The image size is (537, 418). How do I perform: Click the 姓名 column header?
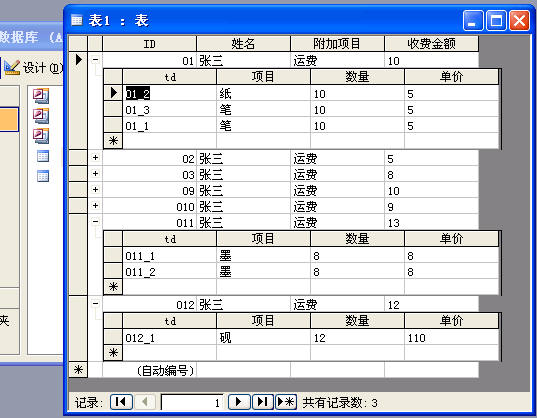coord(243,44)
